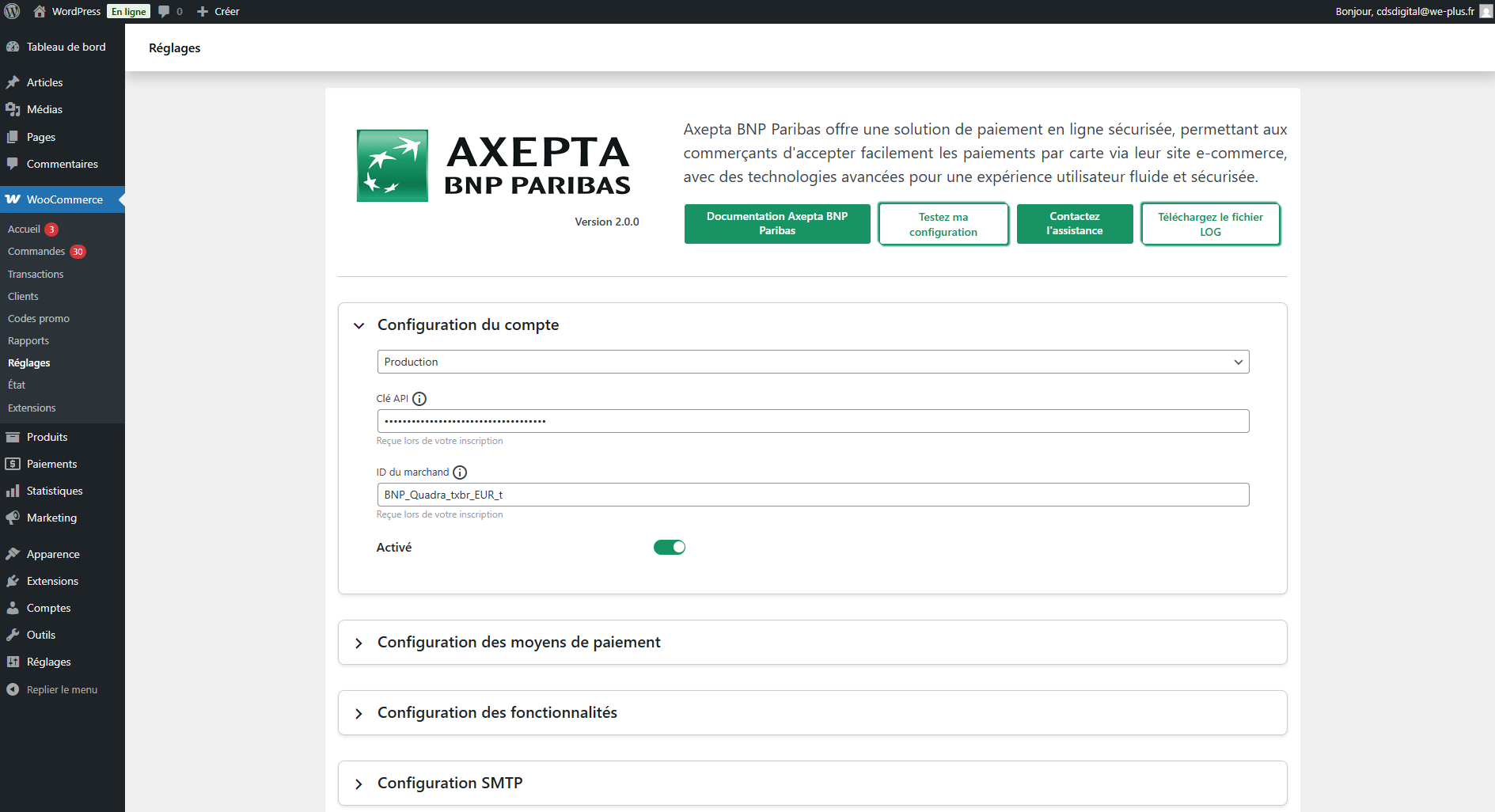Expand the Configuration SMTP section

pyautogui.click(x=450, y=784)
